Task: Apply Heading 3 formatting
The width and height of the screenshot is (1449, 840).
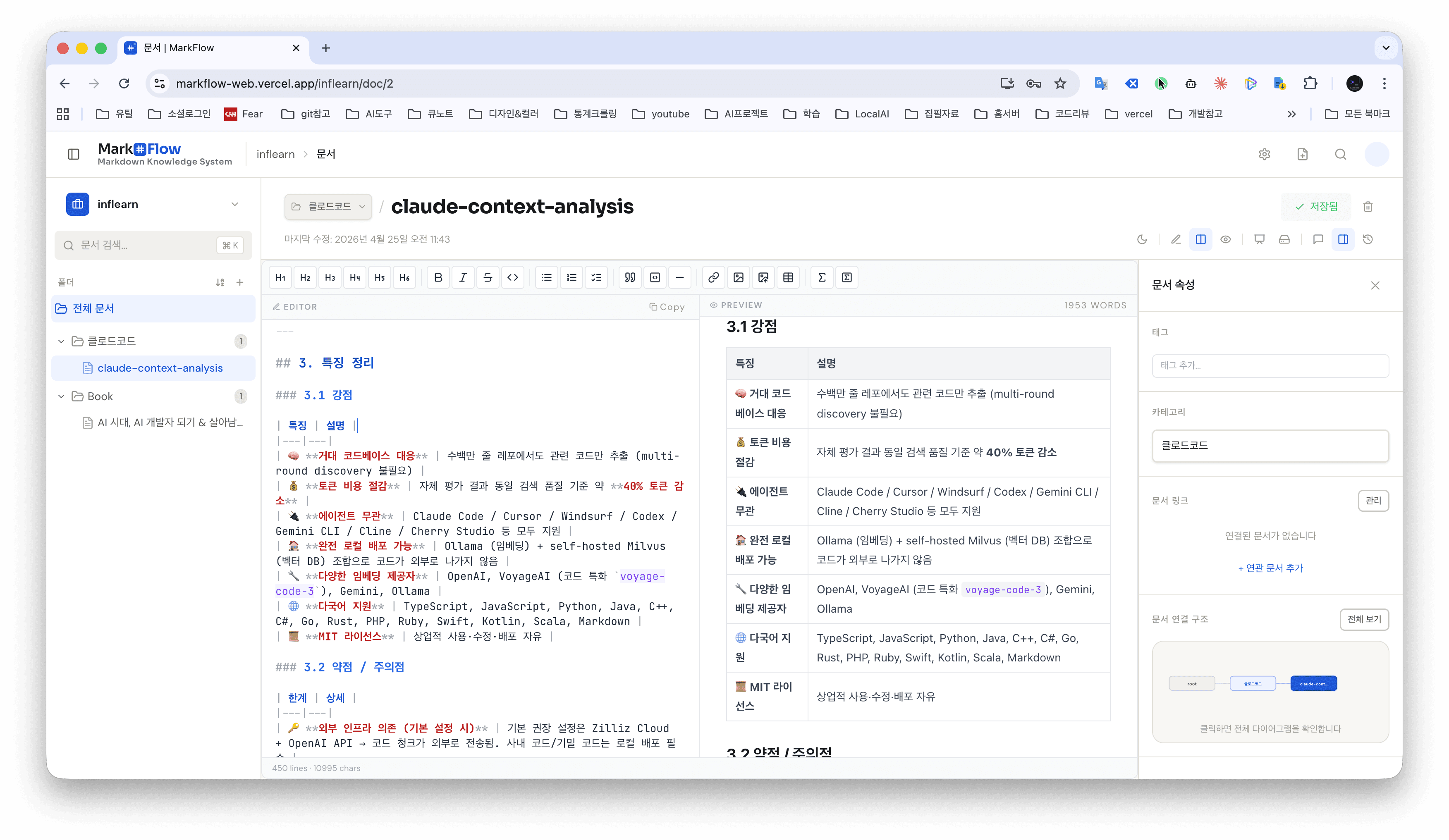Action: pyautogui.click(x=330, y=278)
